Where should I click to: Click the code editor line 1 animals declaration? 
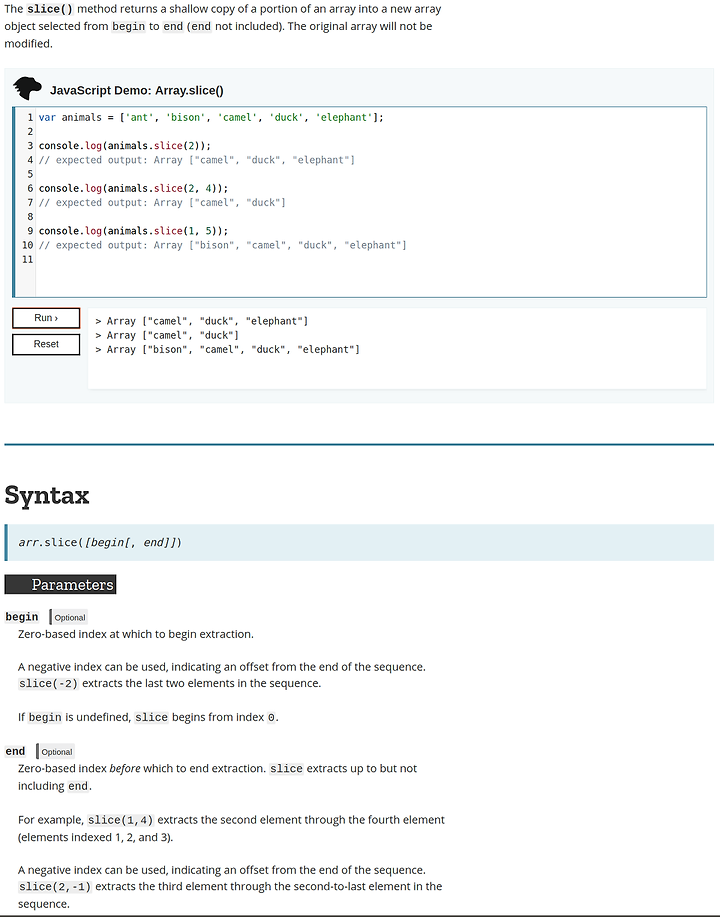pos(211,118)
